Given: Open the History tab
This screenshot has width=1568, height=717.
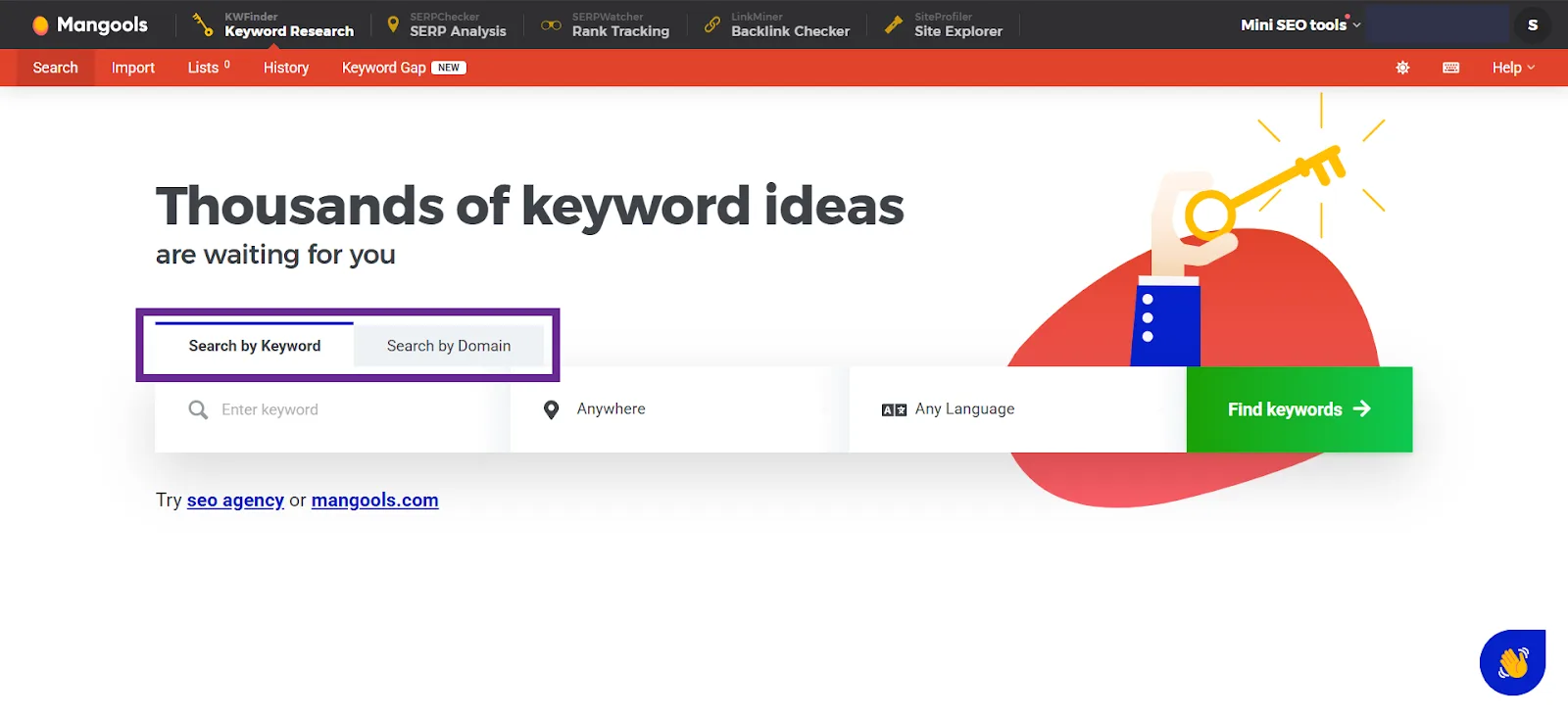Looking at the screenshot, I should pyautogui.click(x=286, y=68).
